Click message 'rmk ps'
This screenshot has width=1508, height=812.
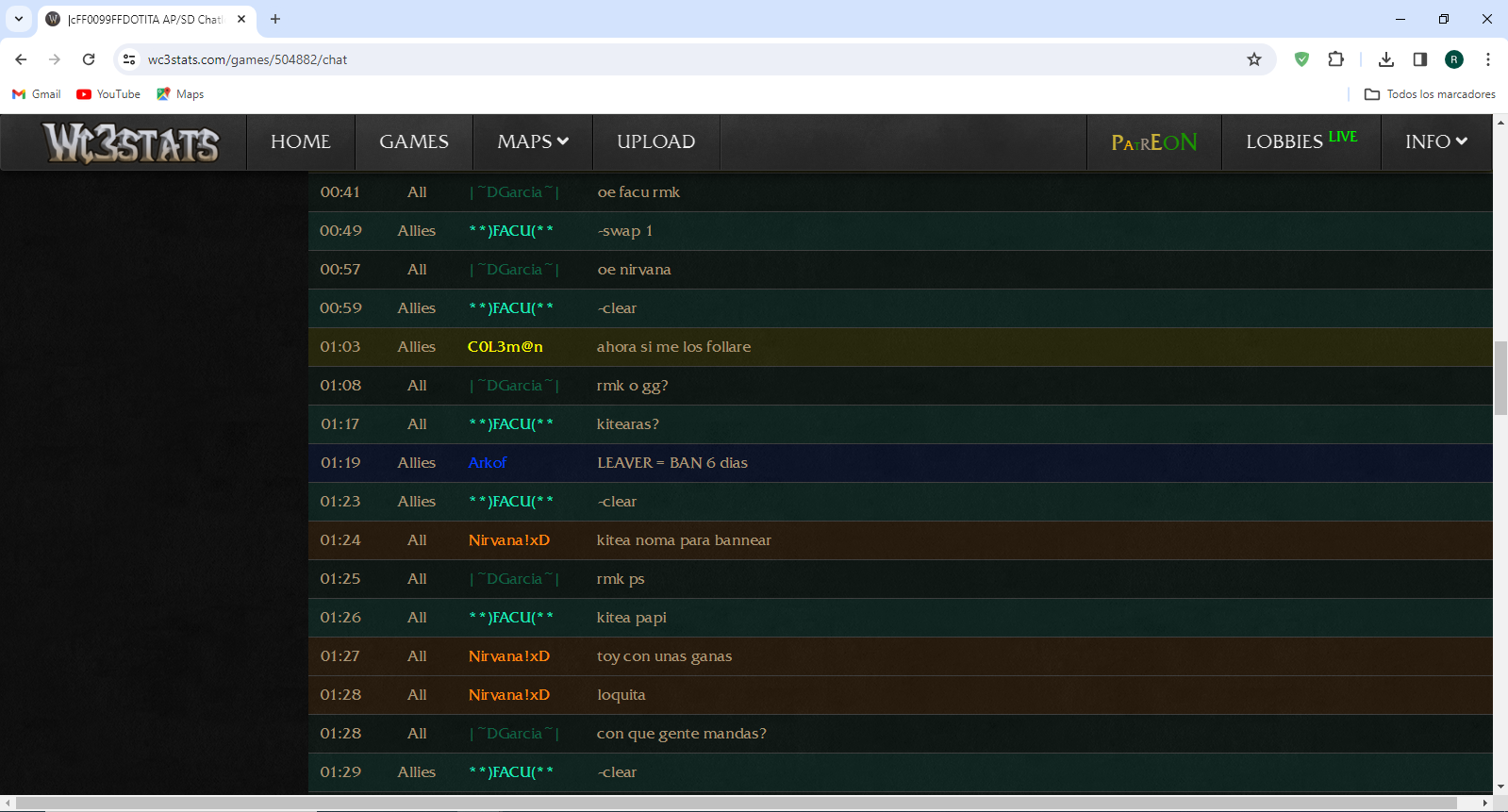621,579
